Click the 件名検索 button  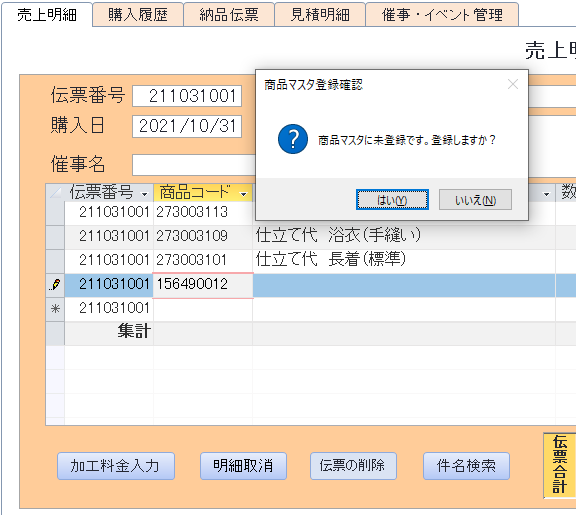[x=466, y=466]
